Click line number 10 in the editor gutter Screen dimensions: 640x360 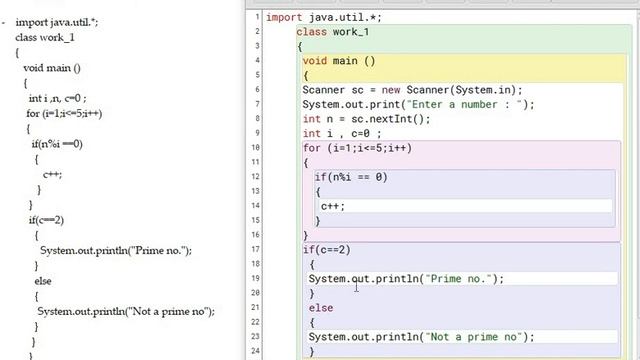(256, 147)
